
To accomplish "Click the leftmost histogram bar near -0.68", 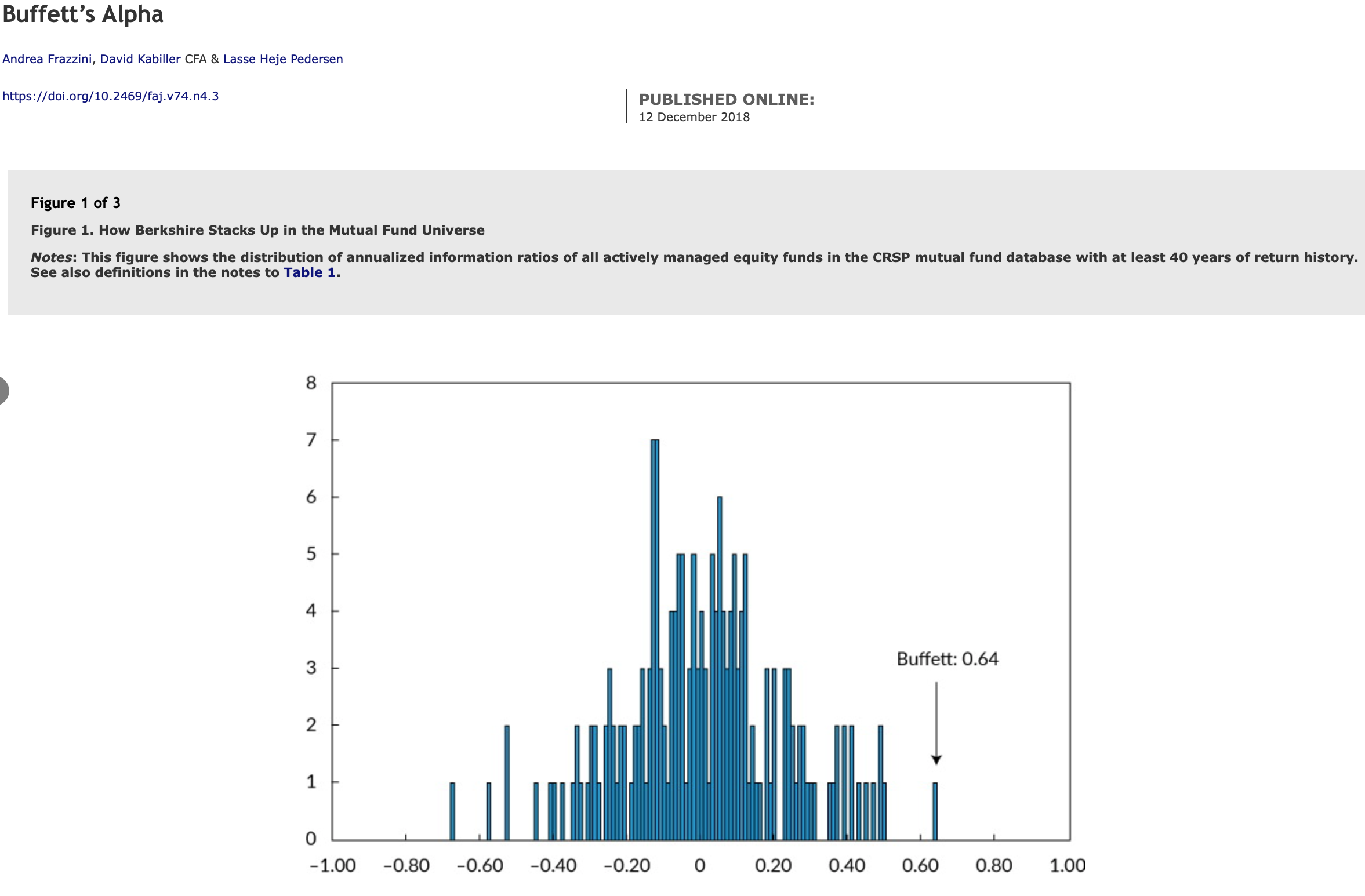I will tap(452, 811).
